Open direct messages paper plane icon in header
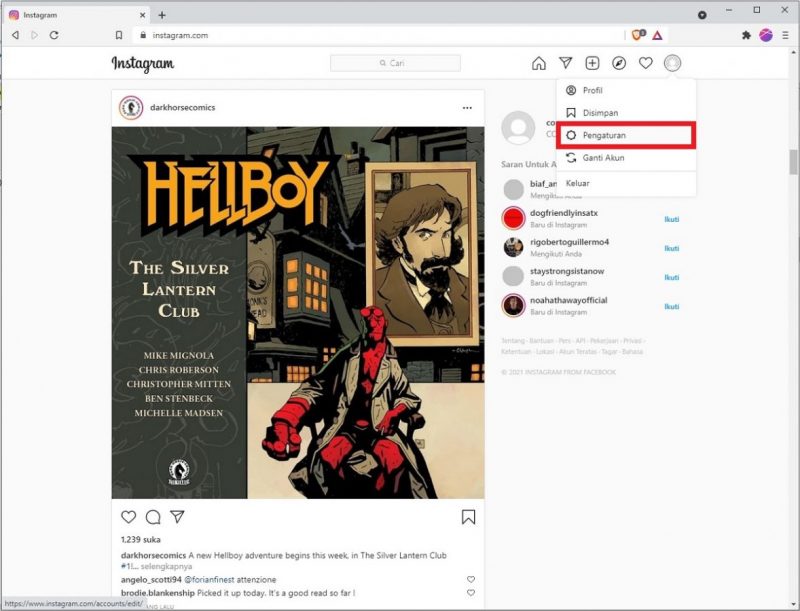Viewport: 800px width, 611px height. coord(565,63)
